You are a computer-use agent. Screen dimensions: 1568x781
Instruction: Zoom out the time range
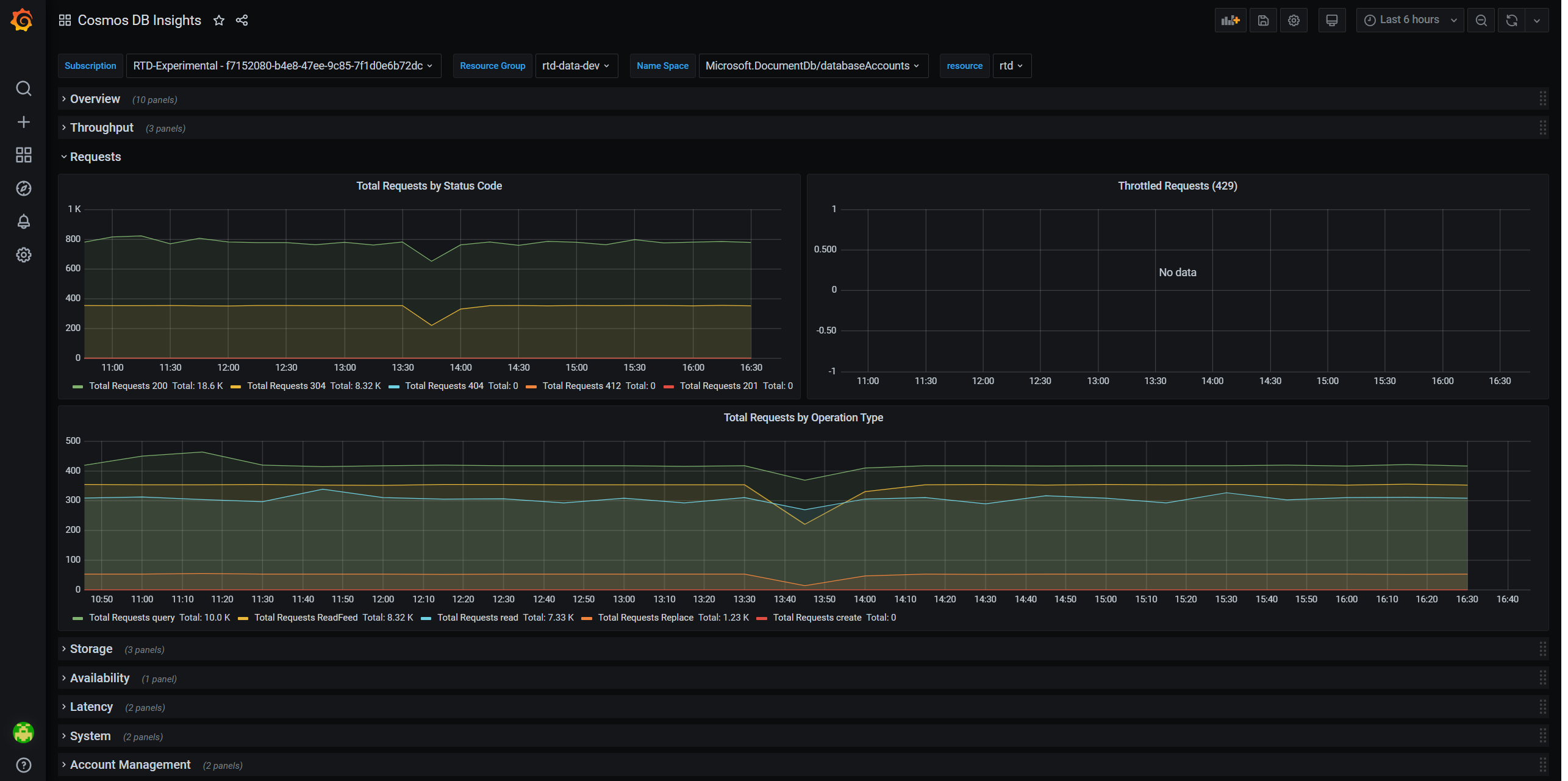[x=1480, y=20]
